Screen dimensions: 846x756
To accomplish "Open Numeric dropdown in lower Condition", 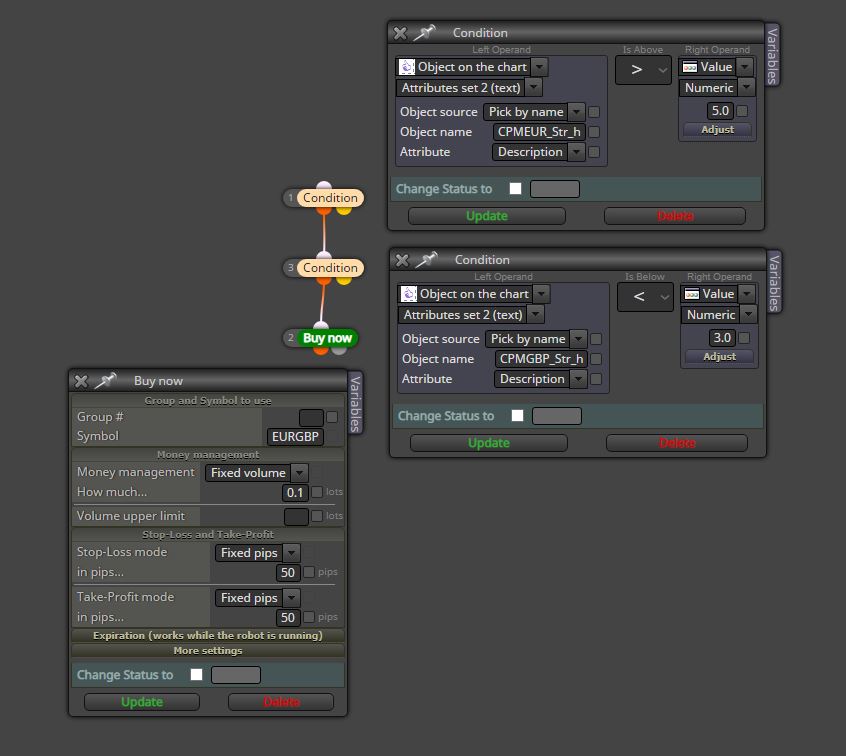I will [x=748, y=315].
